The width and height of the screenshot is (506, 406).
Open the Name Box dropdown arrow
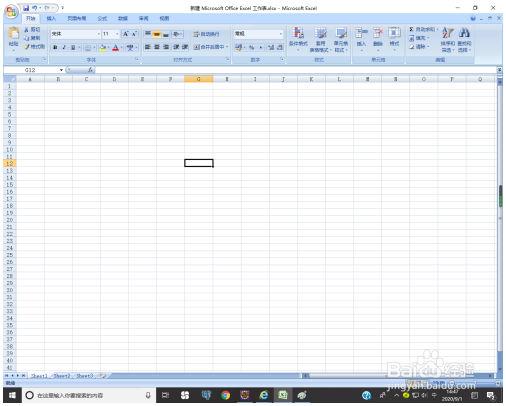(61, 70)
